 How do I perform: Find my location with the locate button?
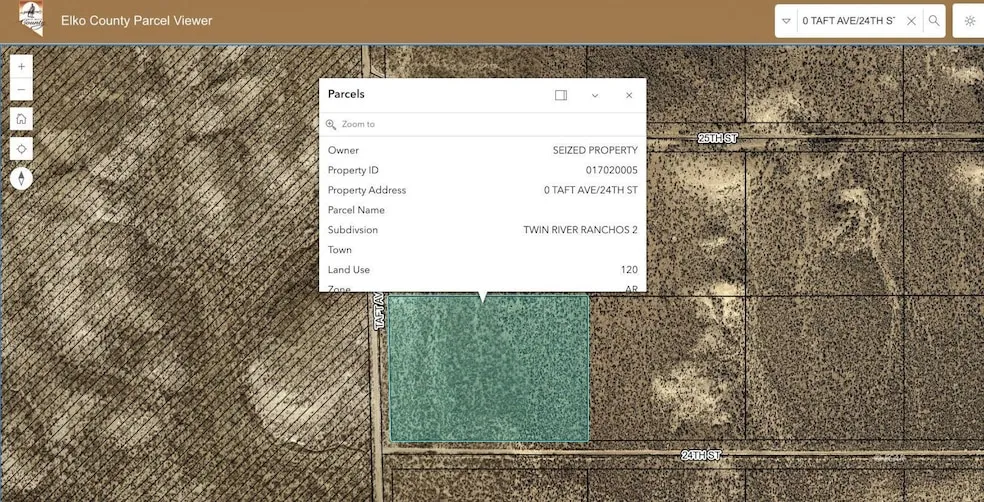(x=21, y=149)
